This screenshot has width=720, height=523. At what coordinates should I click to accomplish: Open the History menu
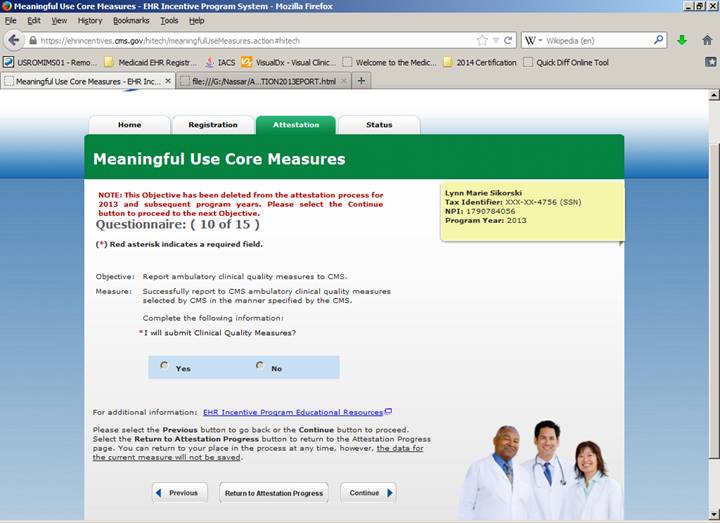90,20
